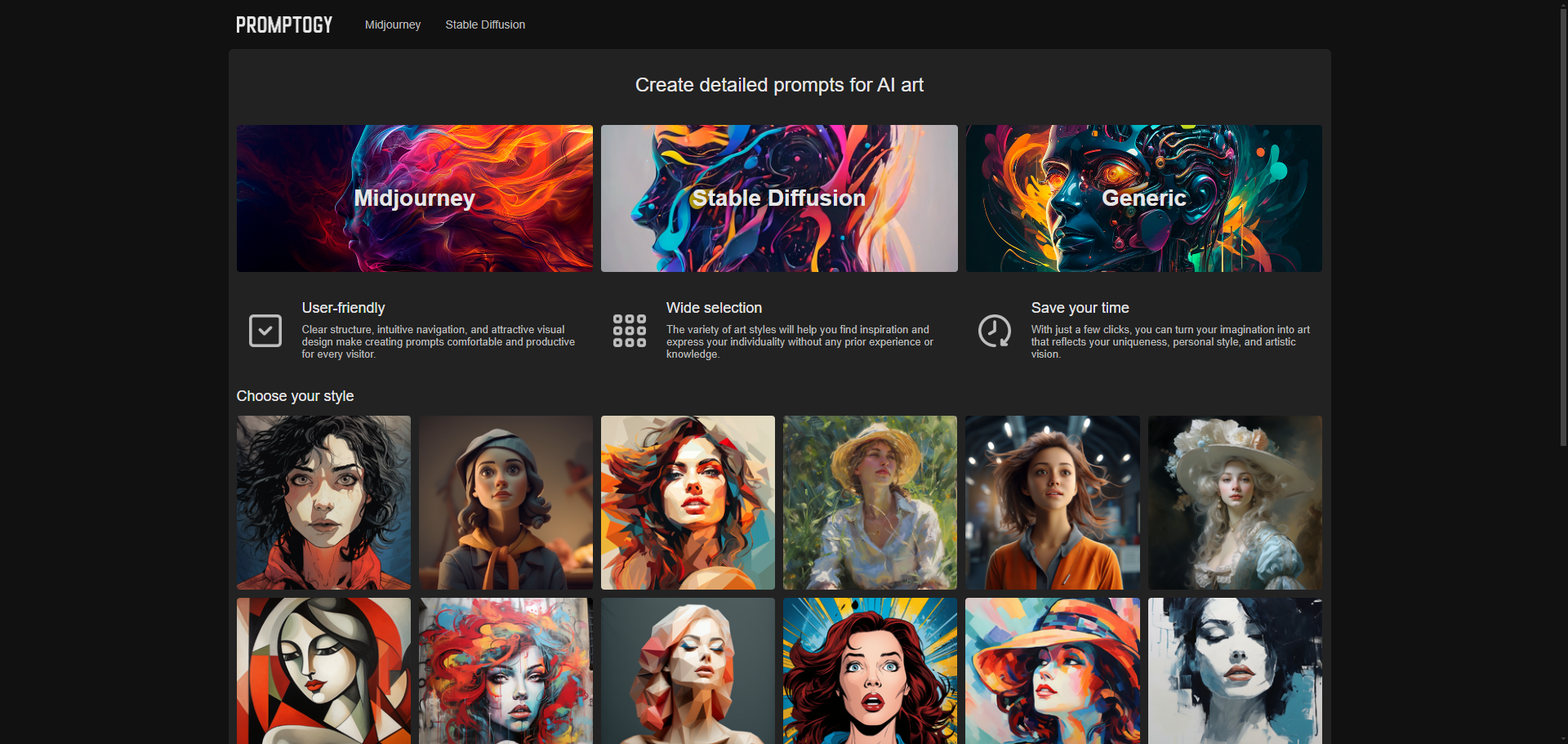Select the large Stable Diffusion banner card
Image resolution: width=1568 pixels, height=744 pixels.
pos(779,198)
